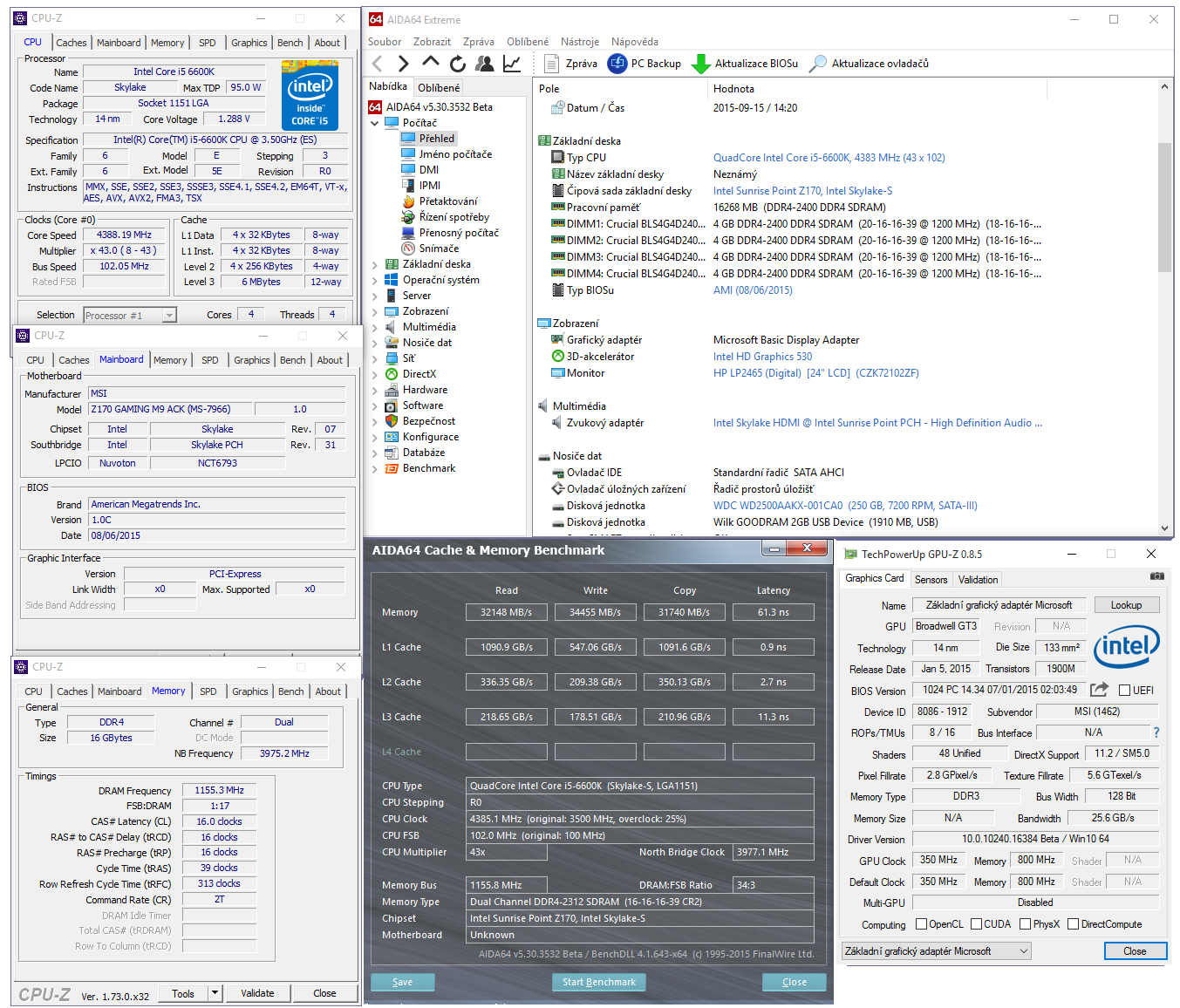Screen dimensions: 1180x1008
Task: Expand the Server tree node
Action: [x=375, y=296]
